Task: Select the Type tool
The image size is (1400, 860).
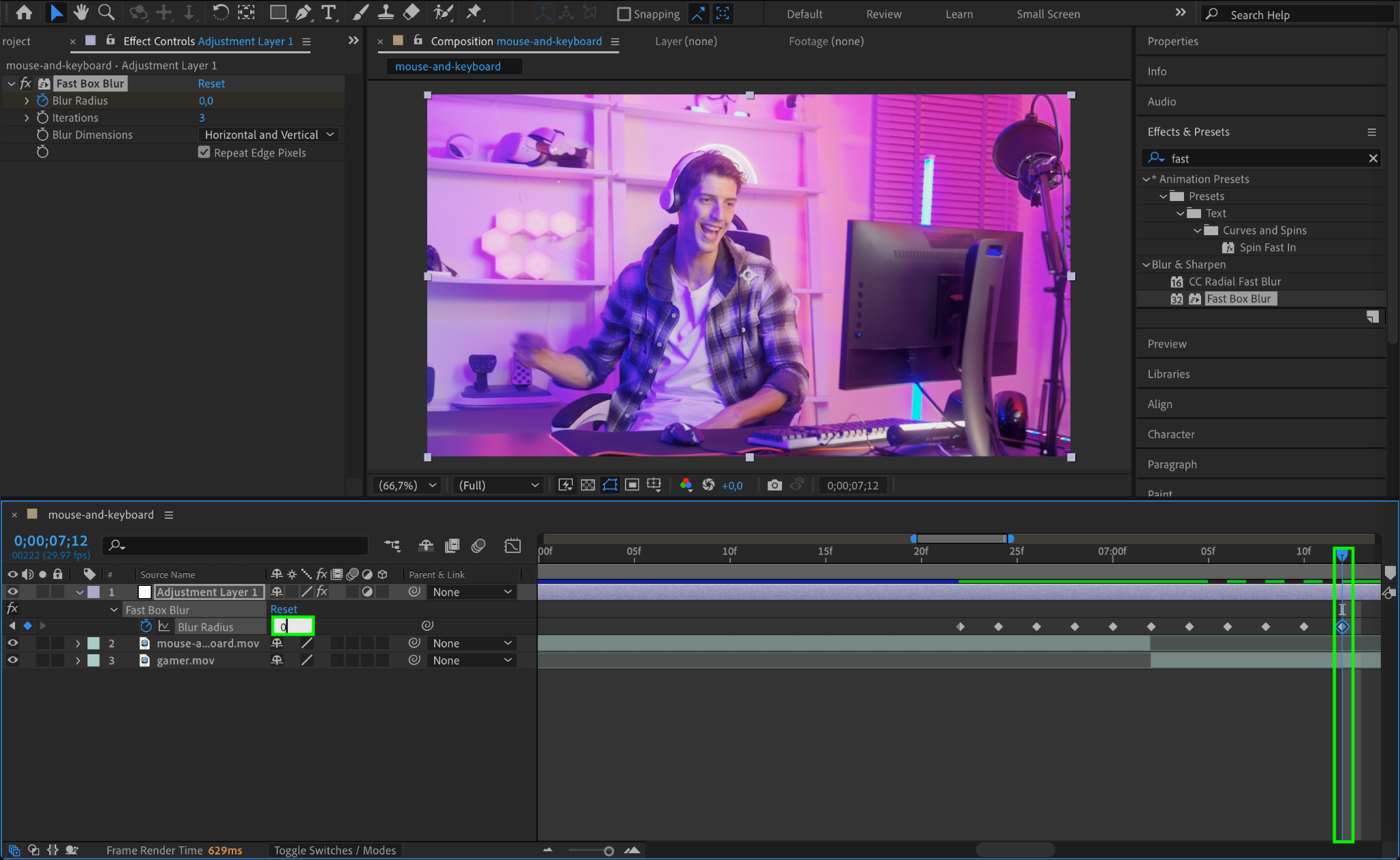Action: [329, 12]
